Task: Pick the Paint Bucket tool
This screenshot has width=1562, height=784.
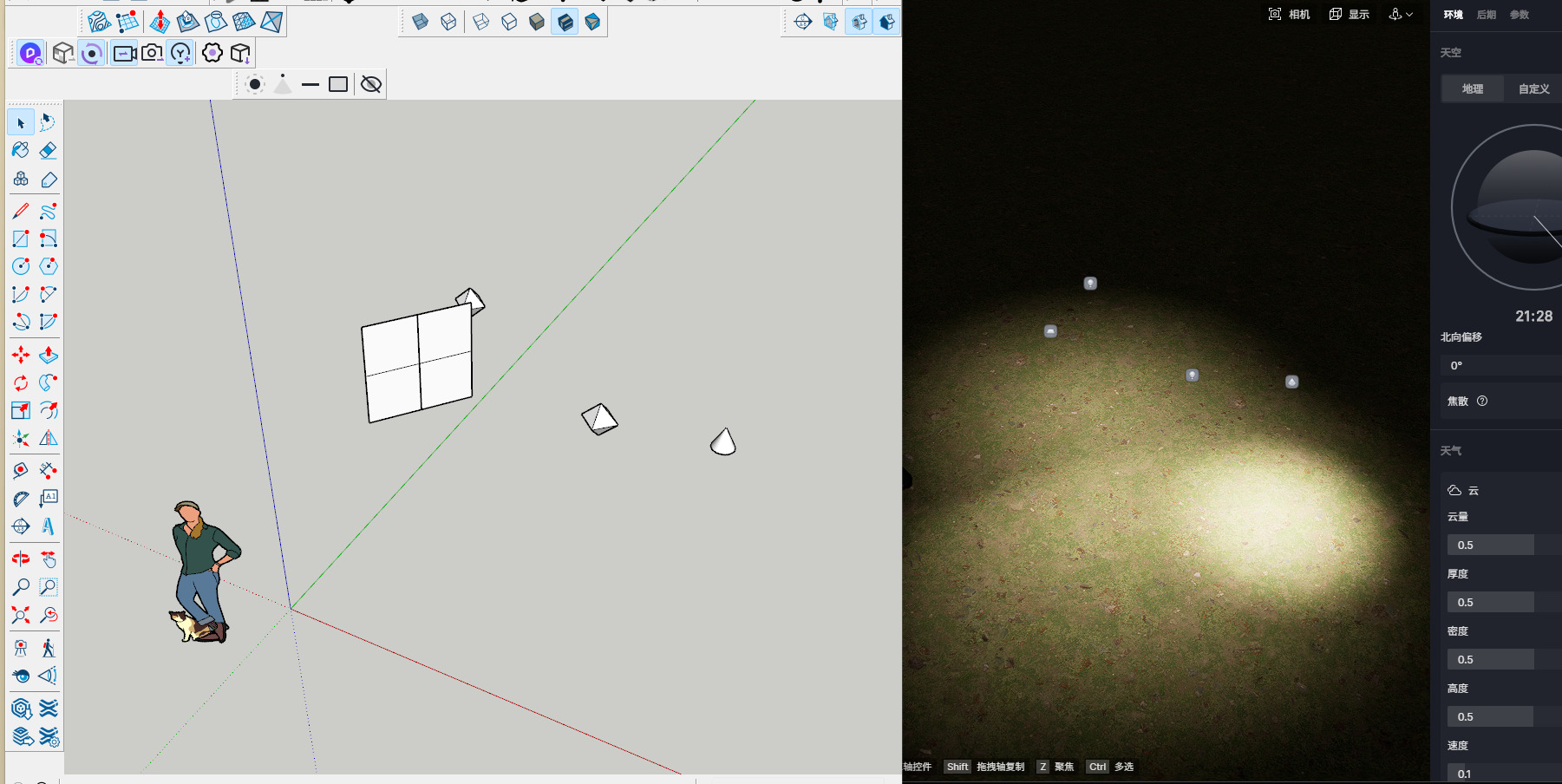Action: 21,151
